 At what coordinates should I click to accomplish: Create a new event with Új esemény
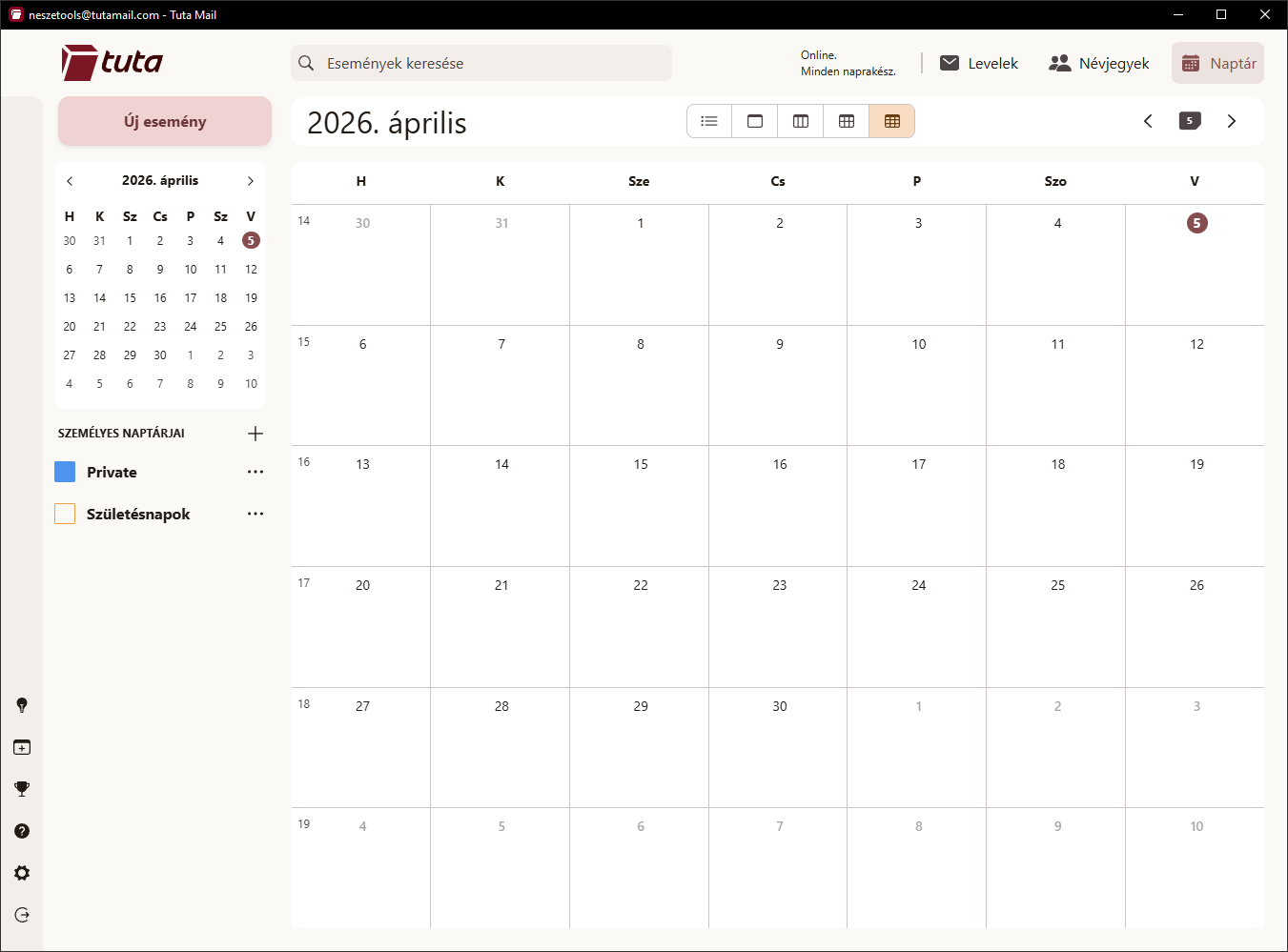coord(164,121)
